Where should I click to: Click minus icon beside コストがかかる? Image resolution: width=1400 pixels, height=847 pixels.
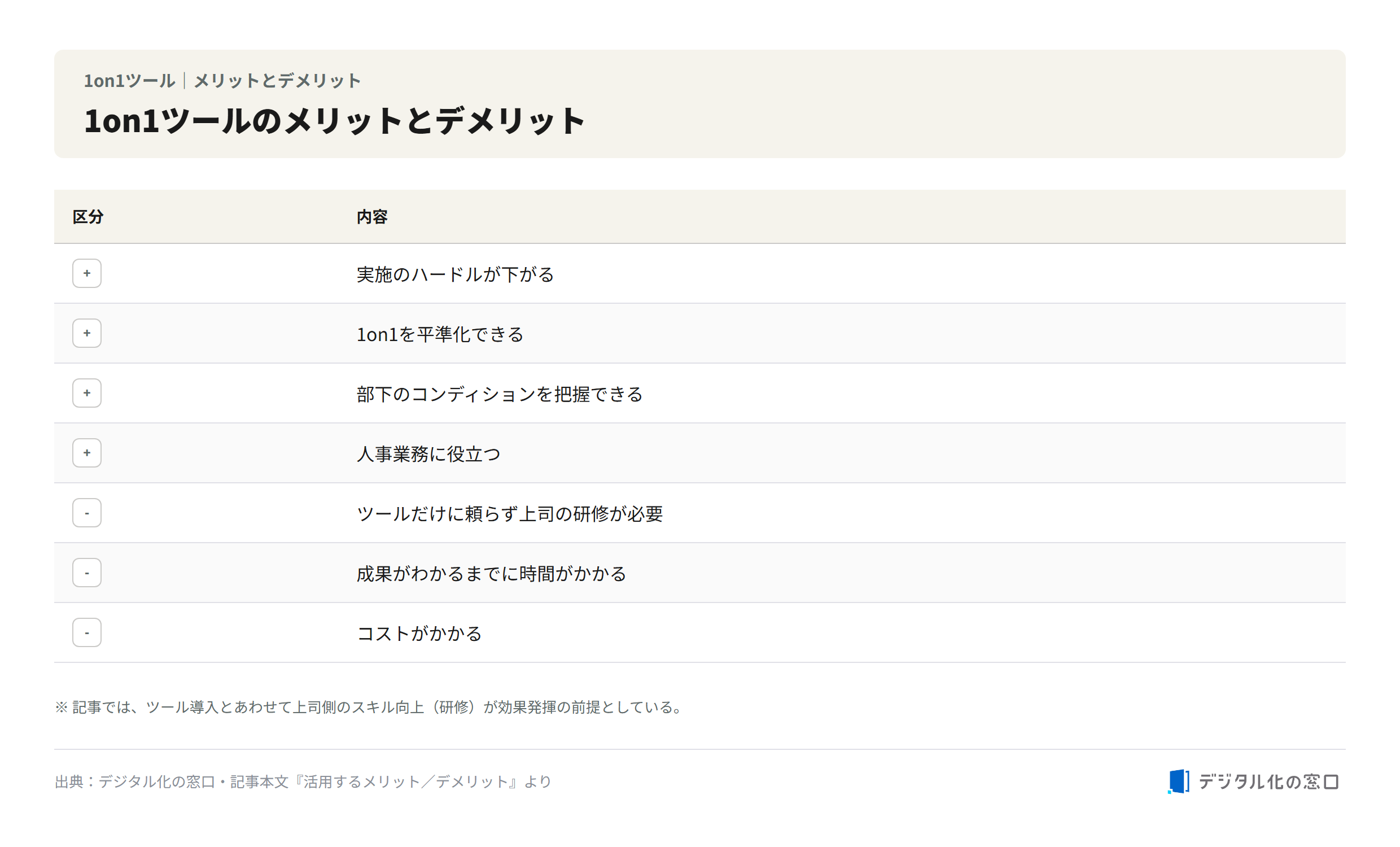87,632
